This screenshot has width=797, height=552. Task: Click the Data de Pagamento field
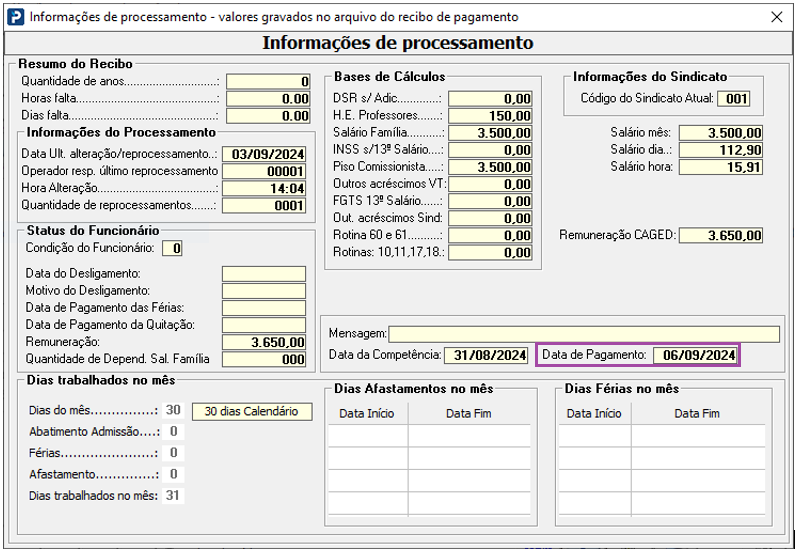[695, 355]
